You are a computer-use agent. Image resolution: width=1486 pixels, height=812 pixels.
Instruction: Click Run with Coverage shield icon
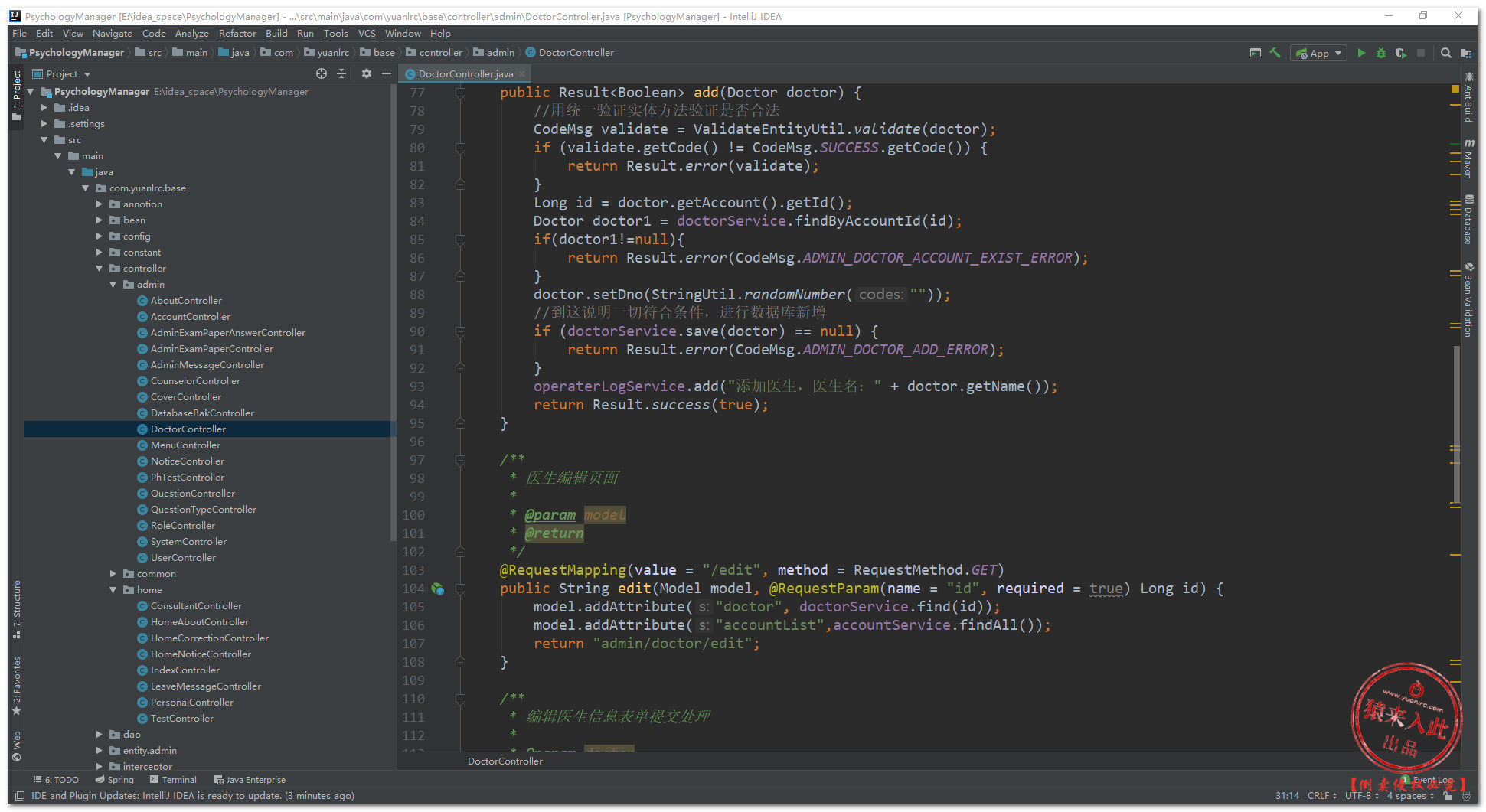coord(1400,53)
